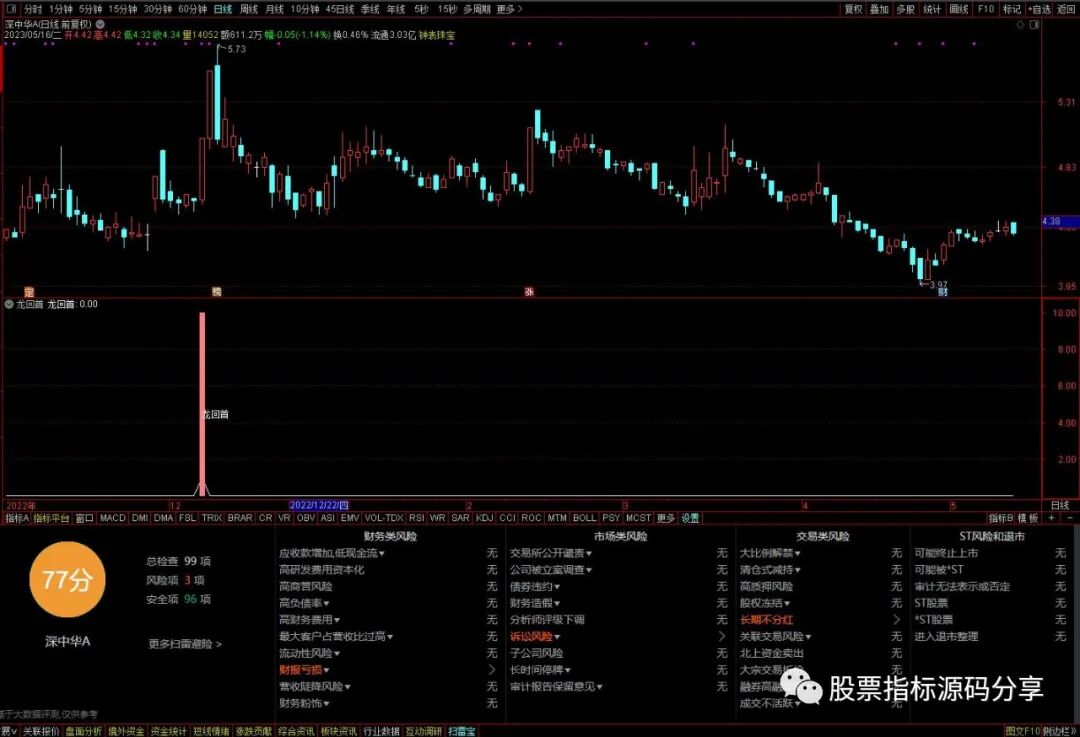Select the 月线 monthly chart
The height and width of the screenshot is (737, 1080).
tap(274, 9)
